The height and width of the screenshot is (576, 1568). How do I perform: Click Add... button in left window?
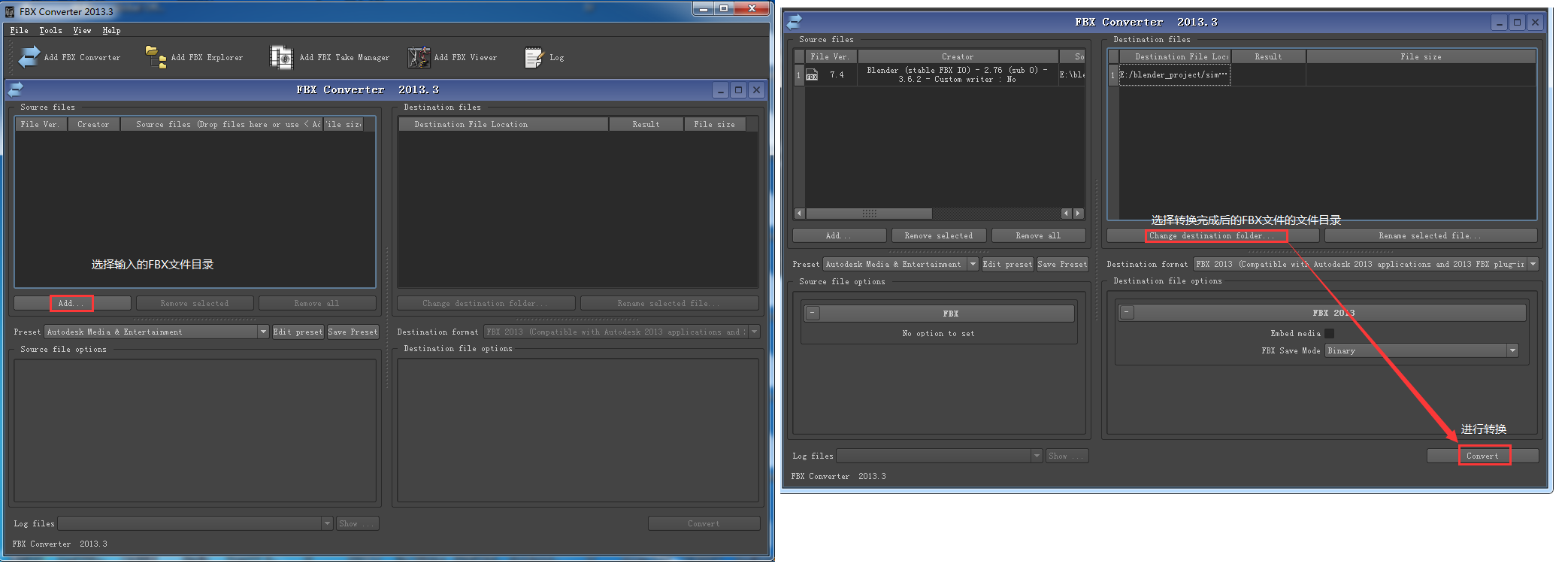[x=72, y=303]
